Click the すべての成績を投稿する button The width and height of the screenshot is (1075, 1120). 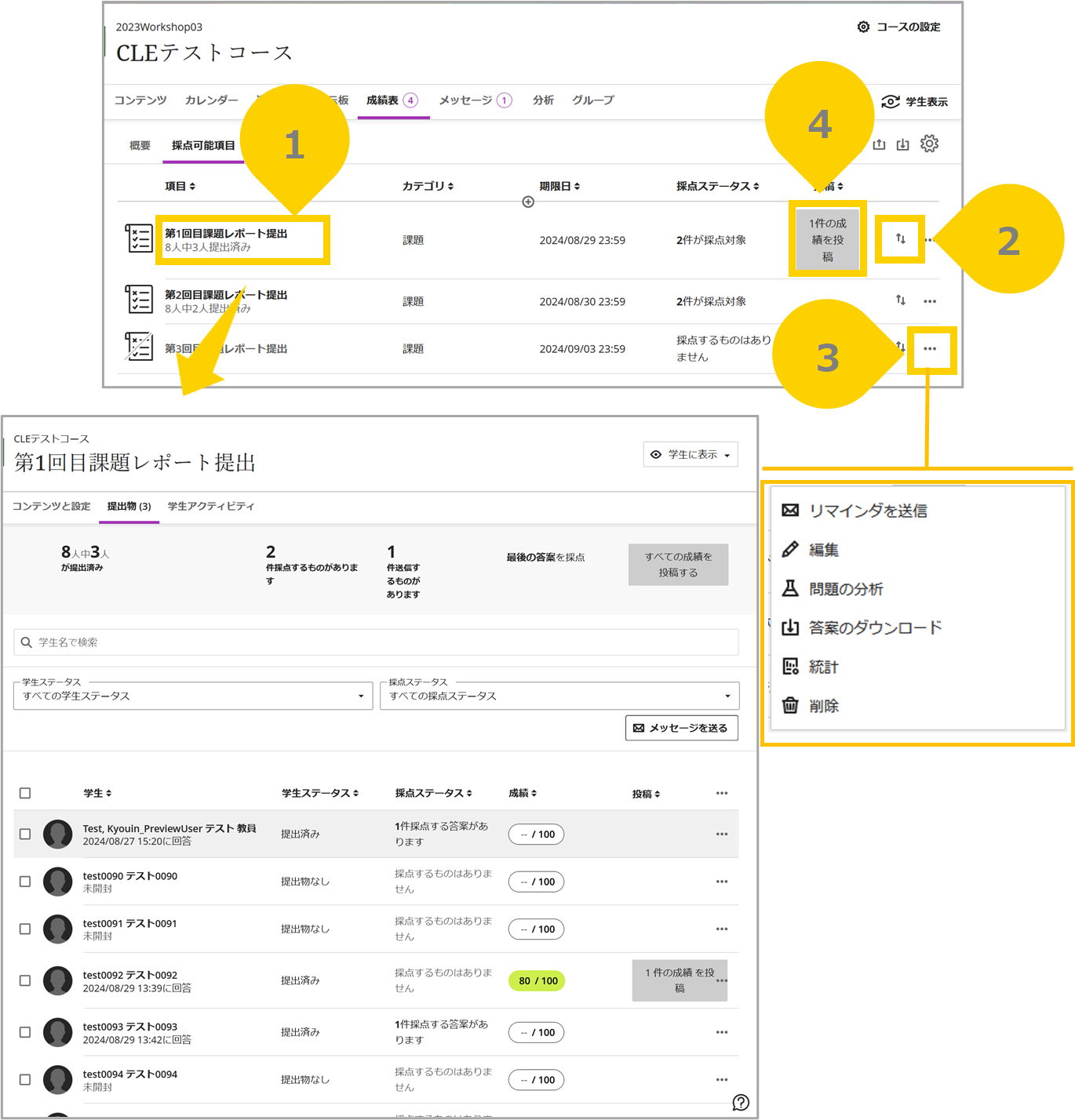point(678,565)
